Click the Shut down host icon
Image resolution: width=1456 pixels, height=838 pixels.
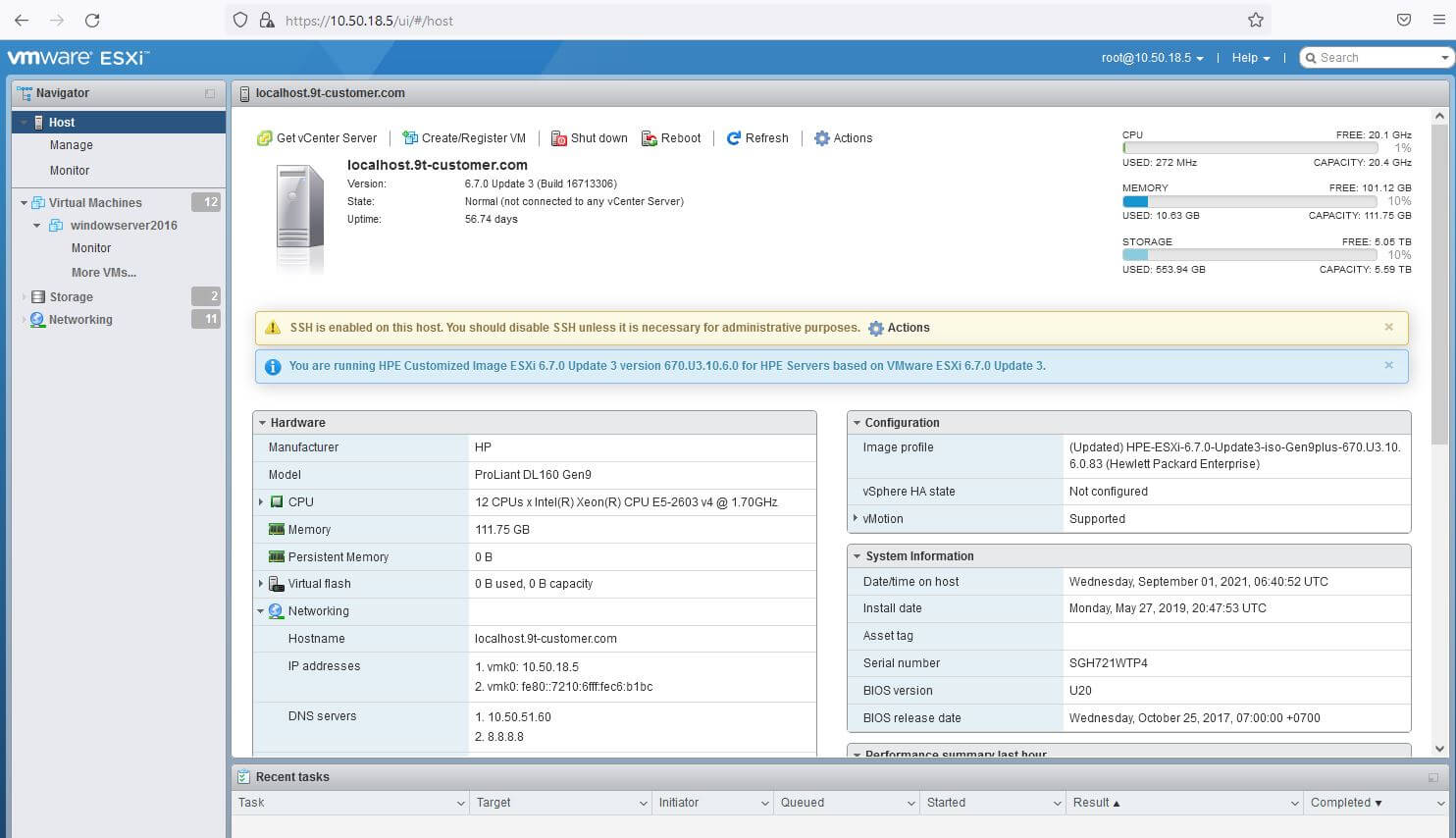click(559, 137)
